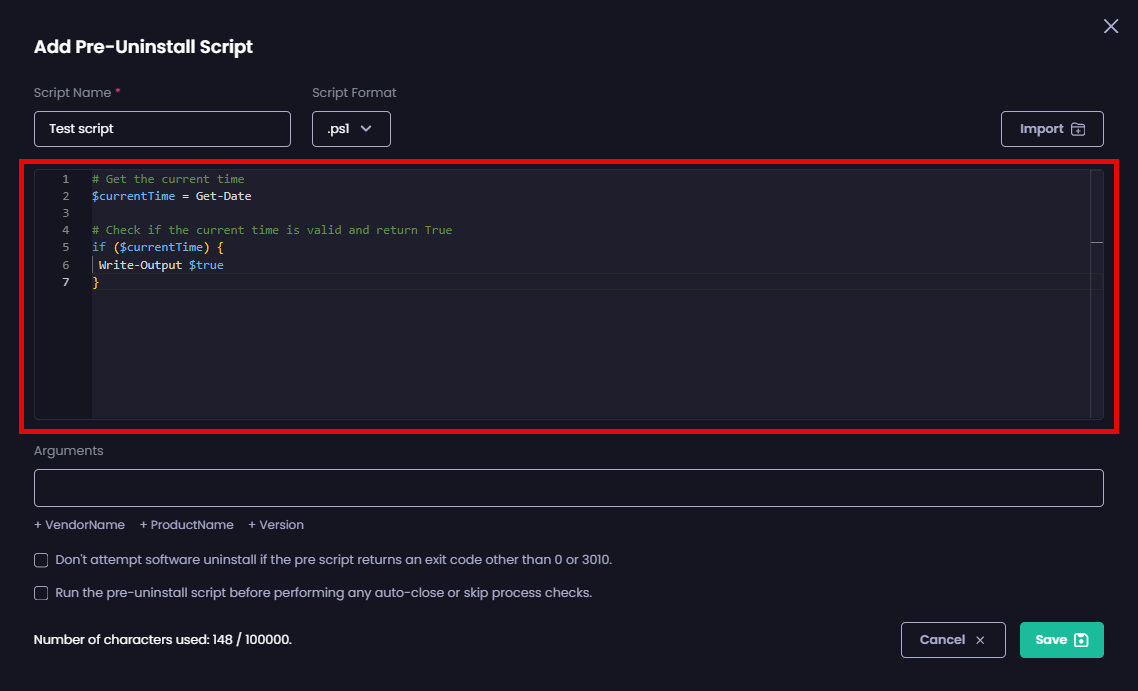
Task: Open the .ps1 Script Format dropdown
Action: 351,129
